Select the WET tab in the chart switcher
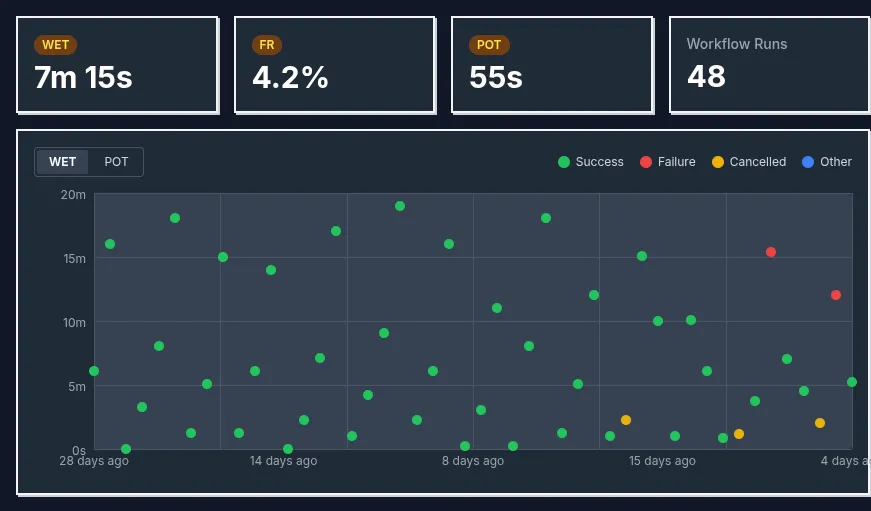This screenshot has height=511, width=871. point(63,162)
